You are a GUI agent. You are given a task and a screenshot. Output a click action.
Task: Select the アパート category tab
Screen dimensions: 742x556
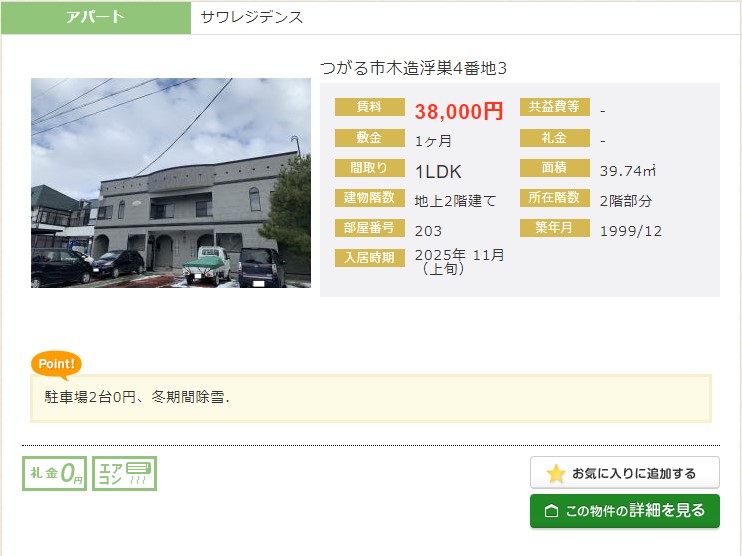pyautogui.click(x=96, y=17)
